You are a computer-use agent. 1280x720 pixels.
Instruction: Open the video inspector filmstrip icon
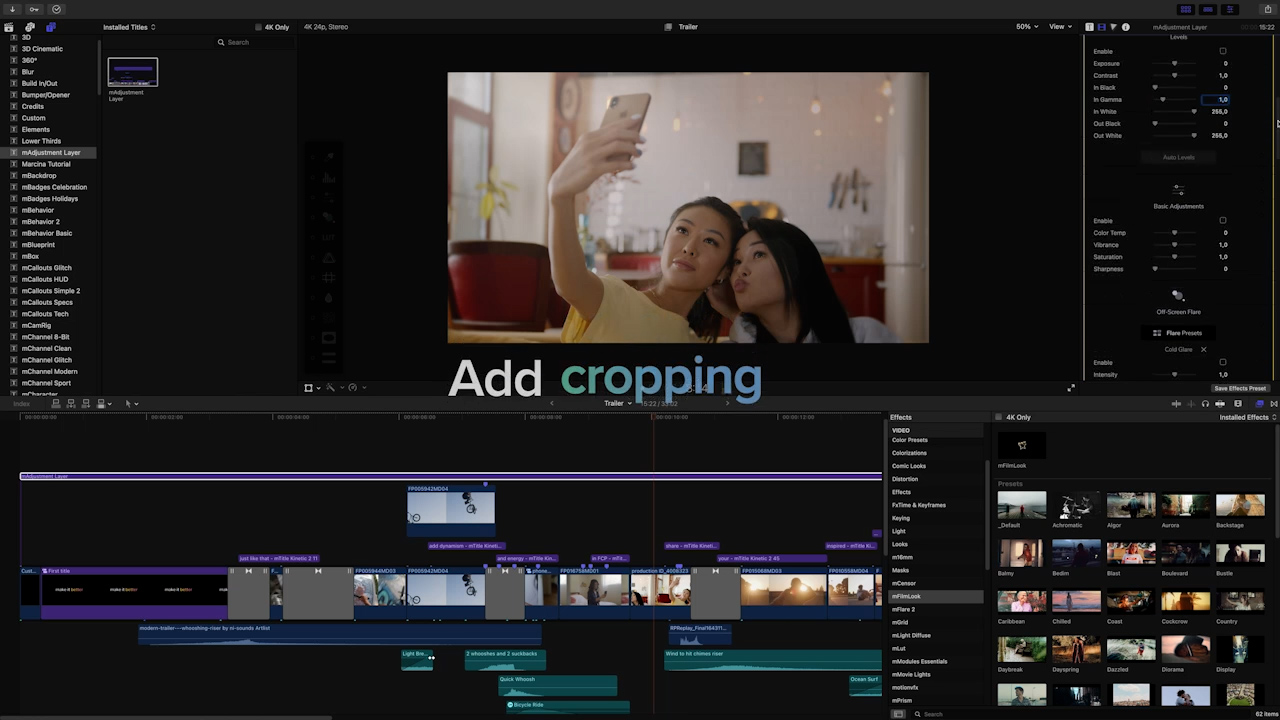pyautogui.click(x=1101, y=27)
